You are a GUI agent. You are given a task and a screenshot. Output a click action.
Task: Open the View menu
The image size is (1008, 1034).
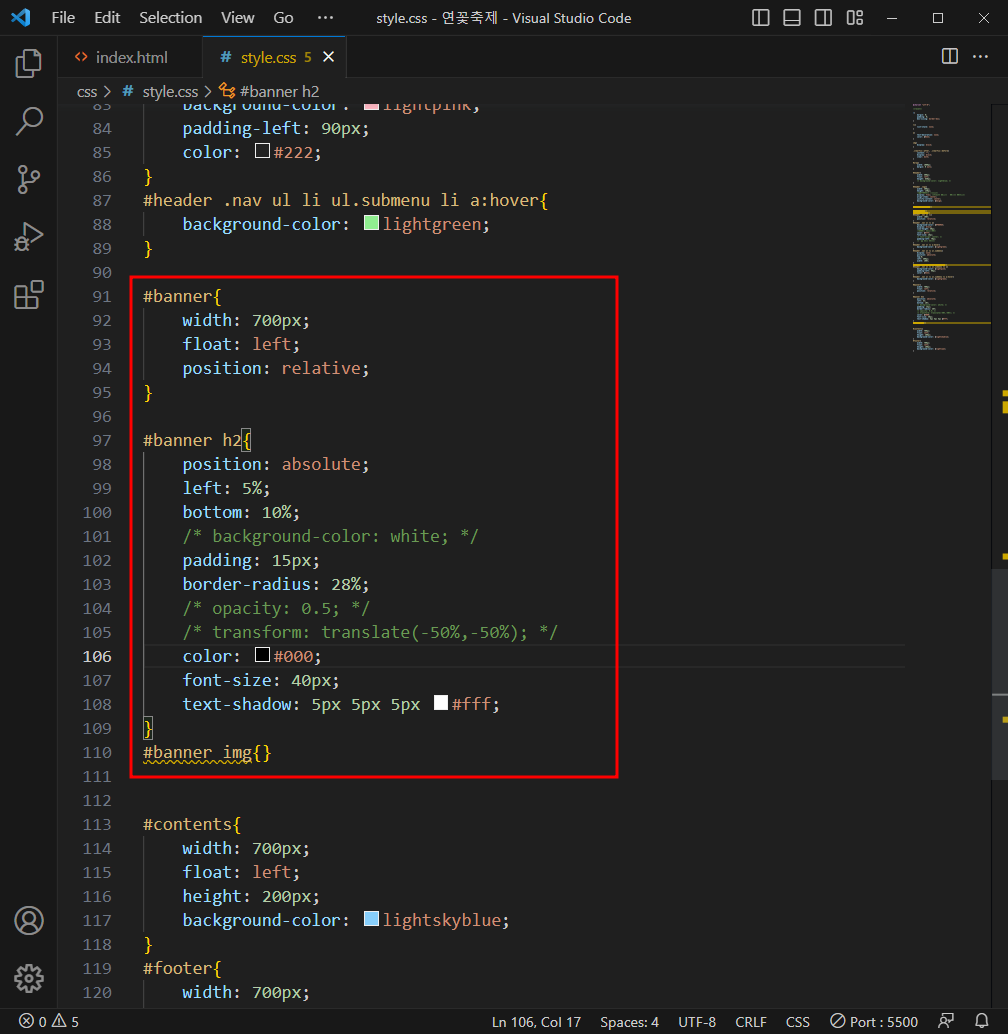coord(237,18)
